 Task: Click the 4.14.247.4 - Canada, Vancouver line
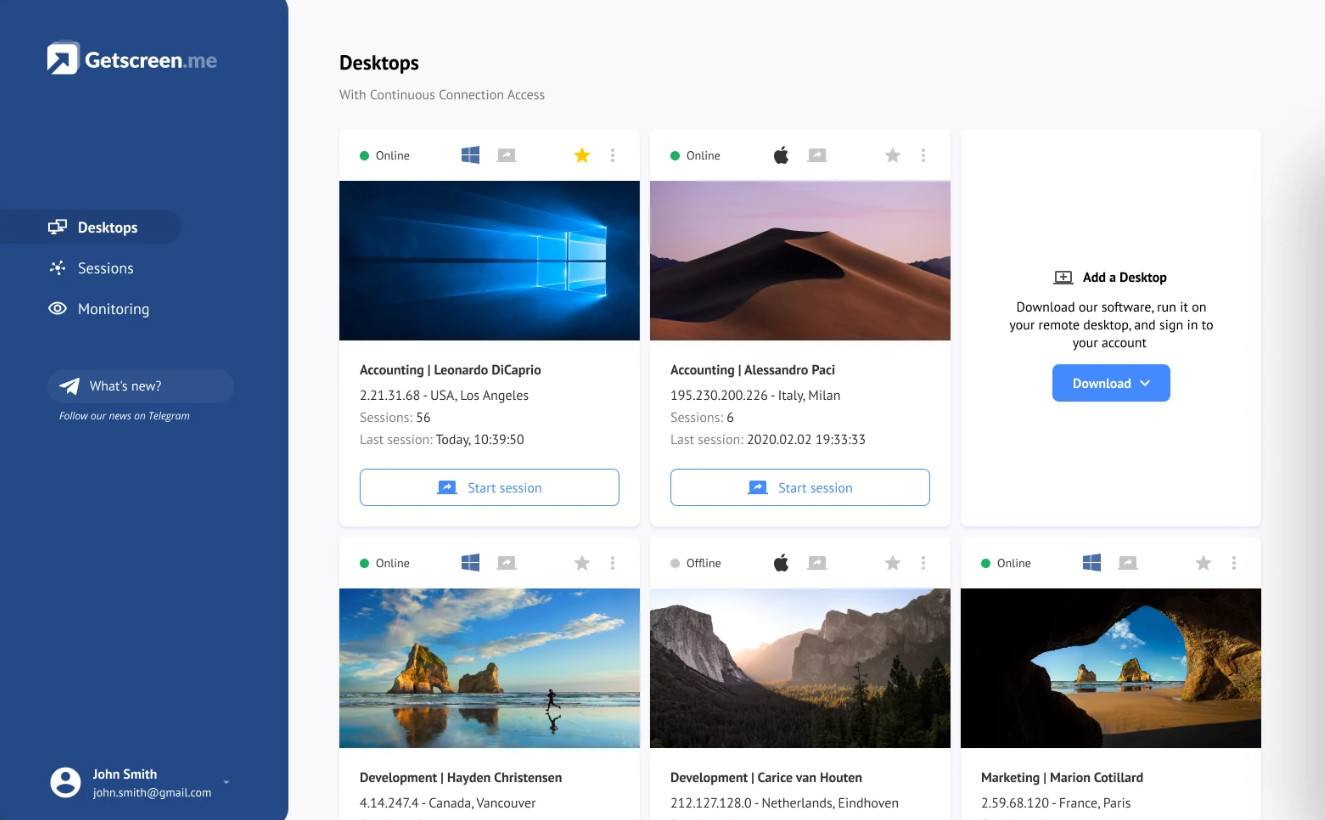448,803
